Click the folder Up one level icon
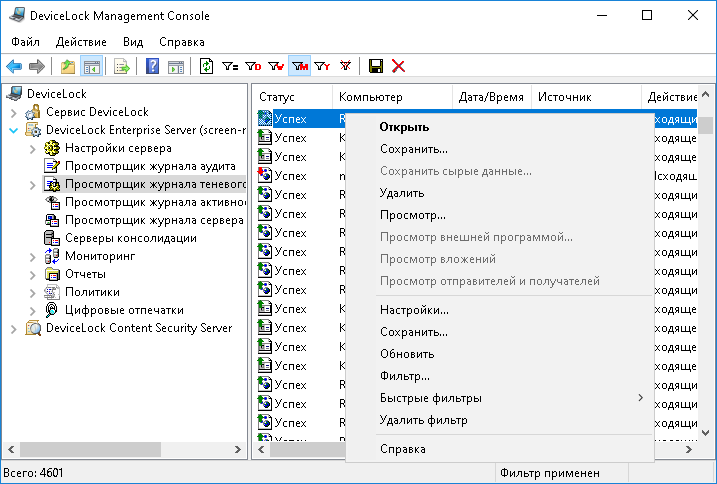This screenshot has height=484, width=717. click(68, 66)
